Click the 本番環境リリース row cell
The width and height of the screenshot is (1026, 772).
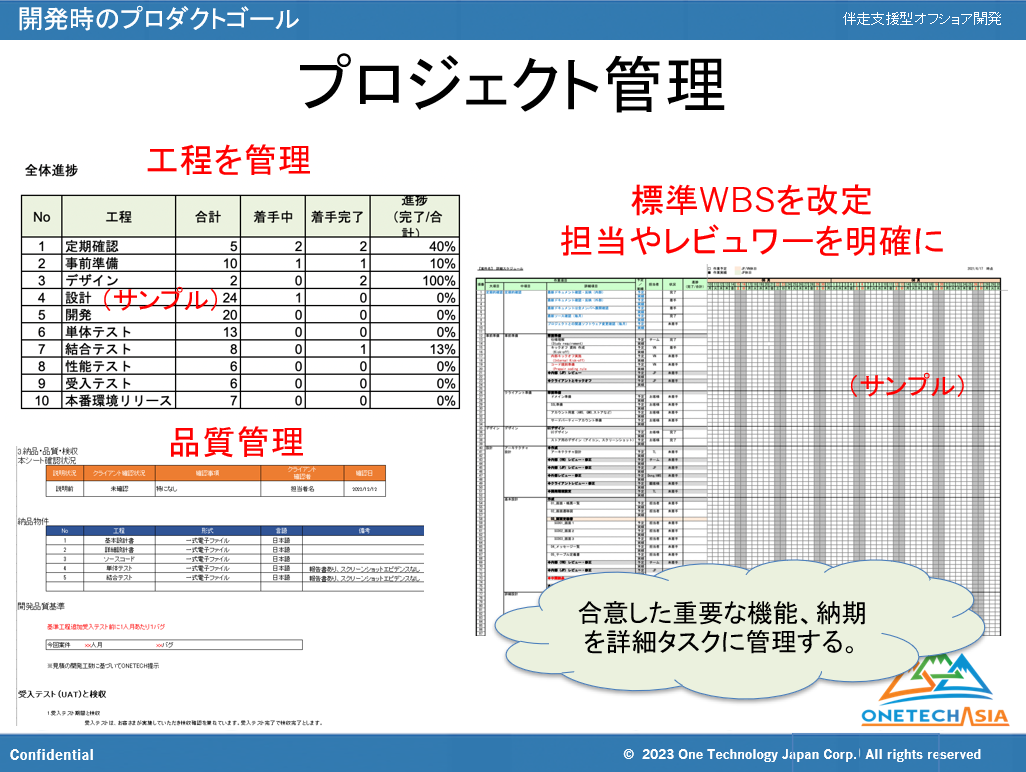(x=118, y=400)
